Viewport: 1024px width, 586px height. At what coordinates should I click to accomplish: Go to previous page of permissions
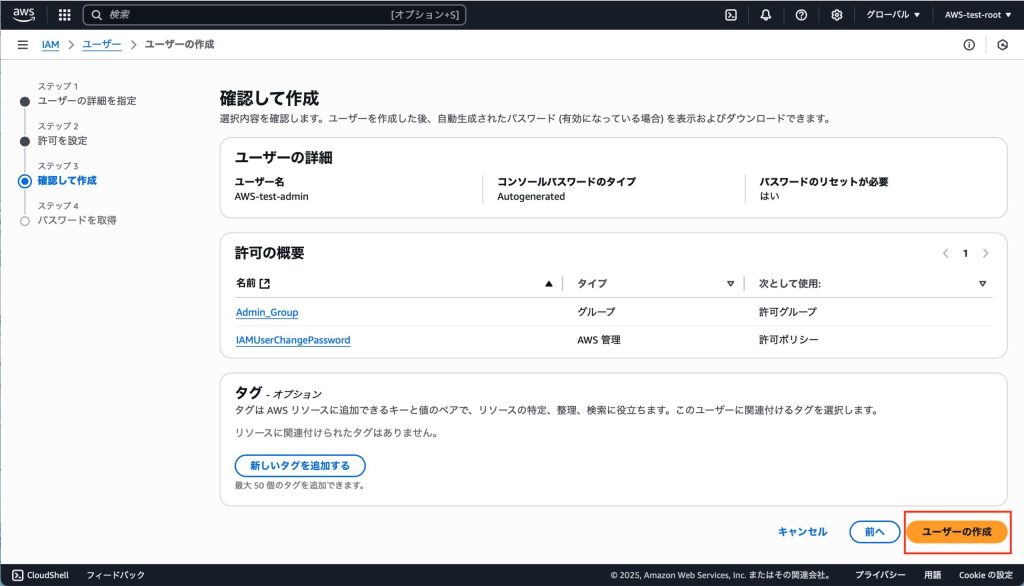pos(945,253)
